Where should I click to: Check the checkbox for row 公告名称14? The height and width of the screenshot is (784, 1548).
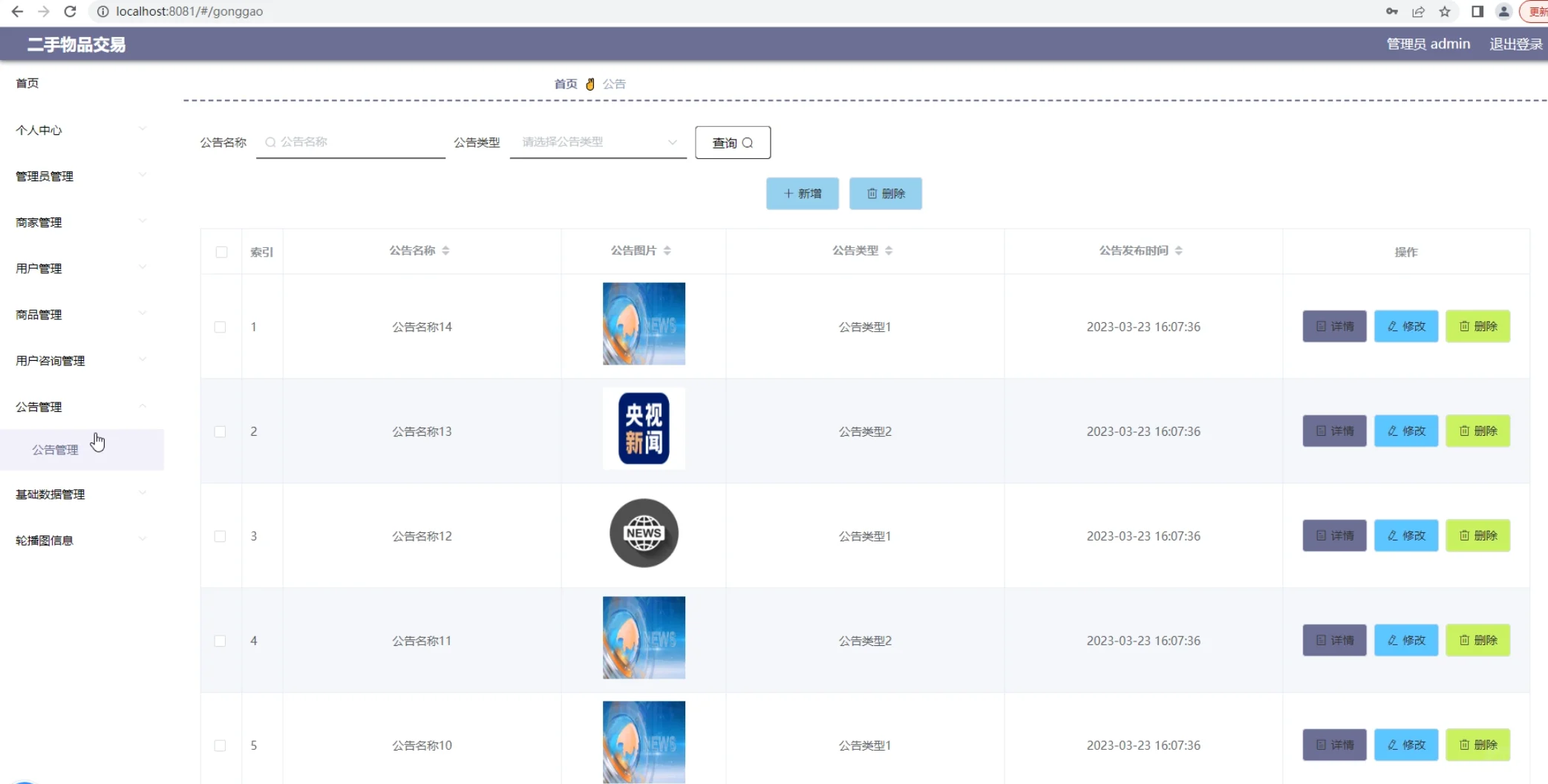(x=220, y=327)
